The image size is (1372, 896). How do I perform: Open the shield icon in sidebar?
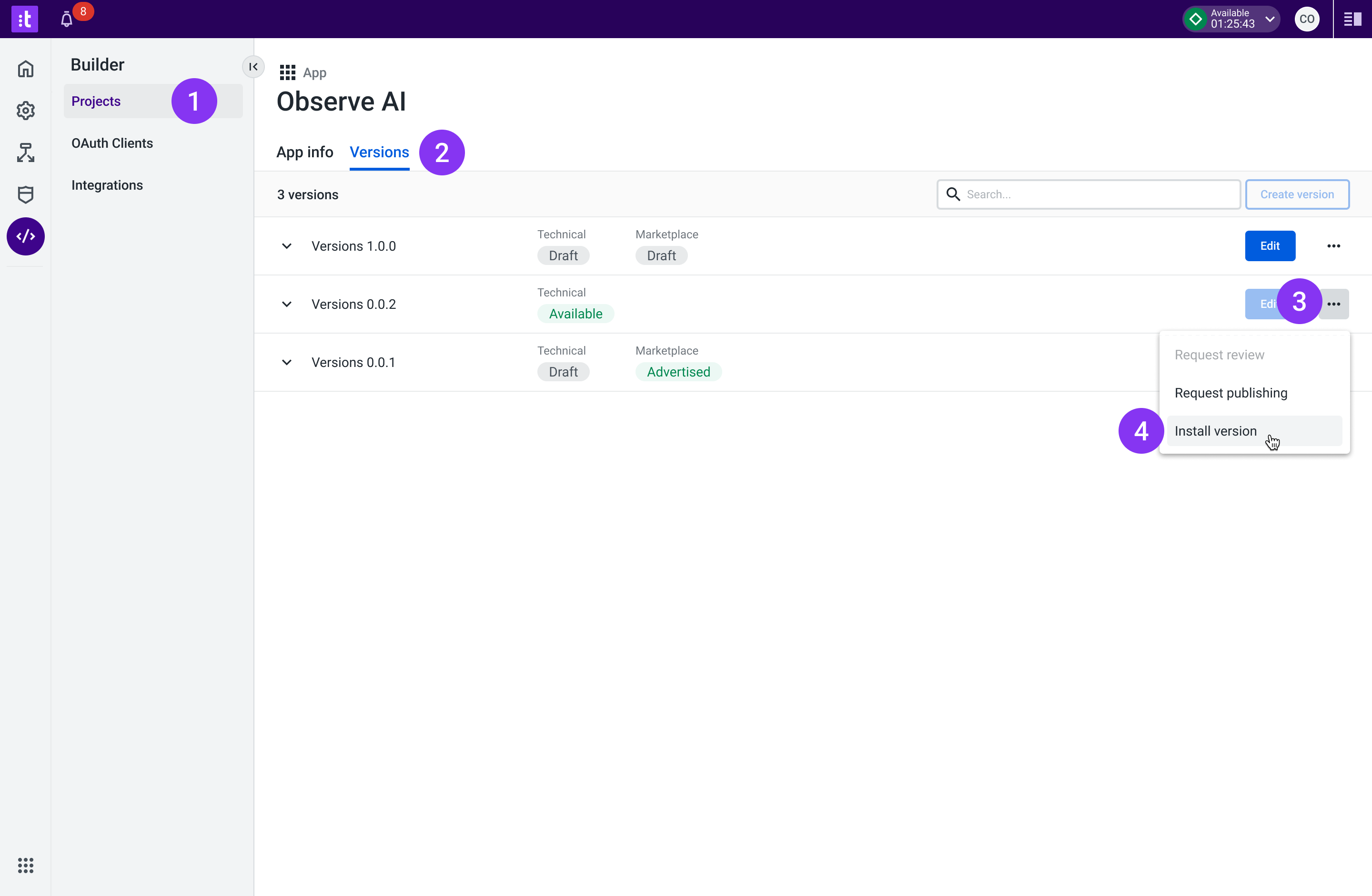click(25, 195)
